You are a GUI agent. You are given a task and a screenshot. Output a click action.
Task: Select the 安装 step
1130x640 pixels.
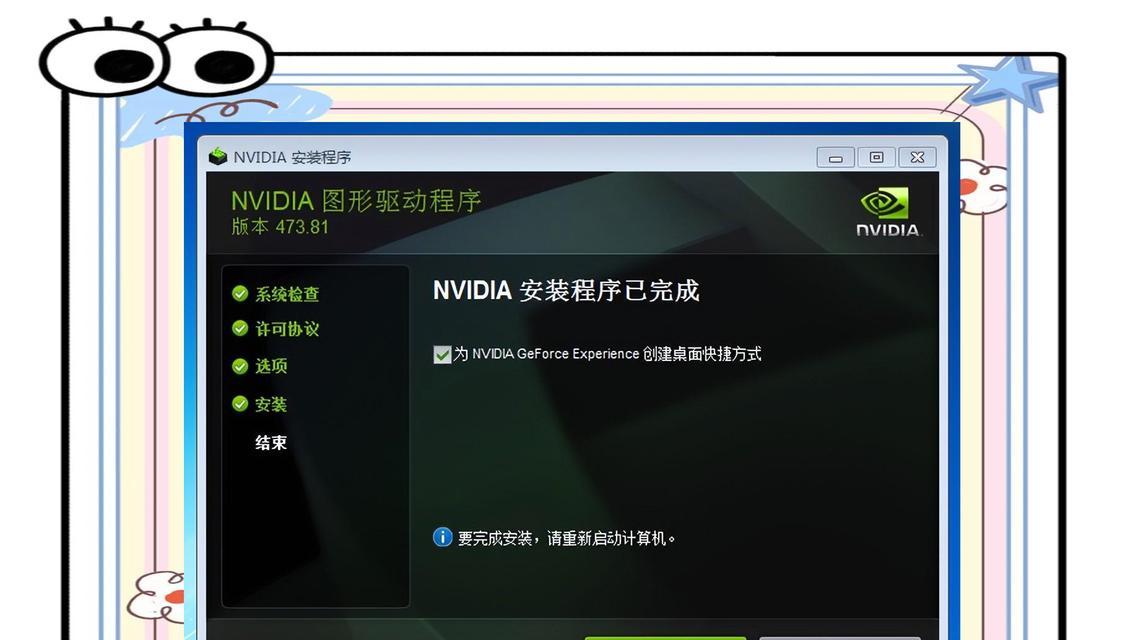click(271, 404)
